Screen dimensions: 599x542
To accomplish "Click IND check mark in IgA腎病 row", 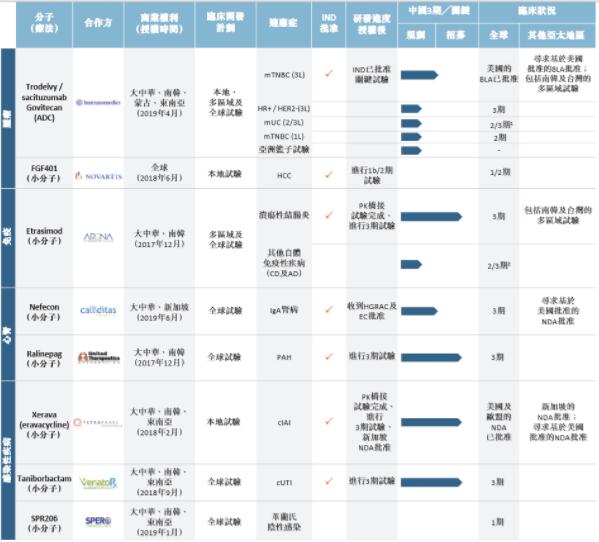I will pos(329,310).
